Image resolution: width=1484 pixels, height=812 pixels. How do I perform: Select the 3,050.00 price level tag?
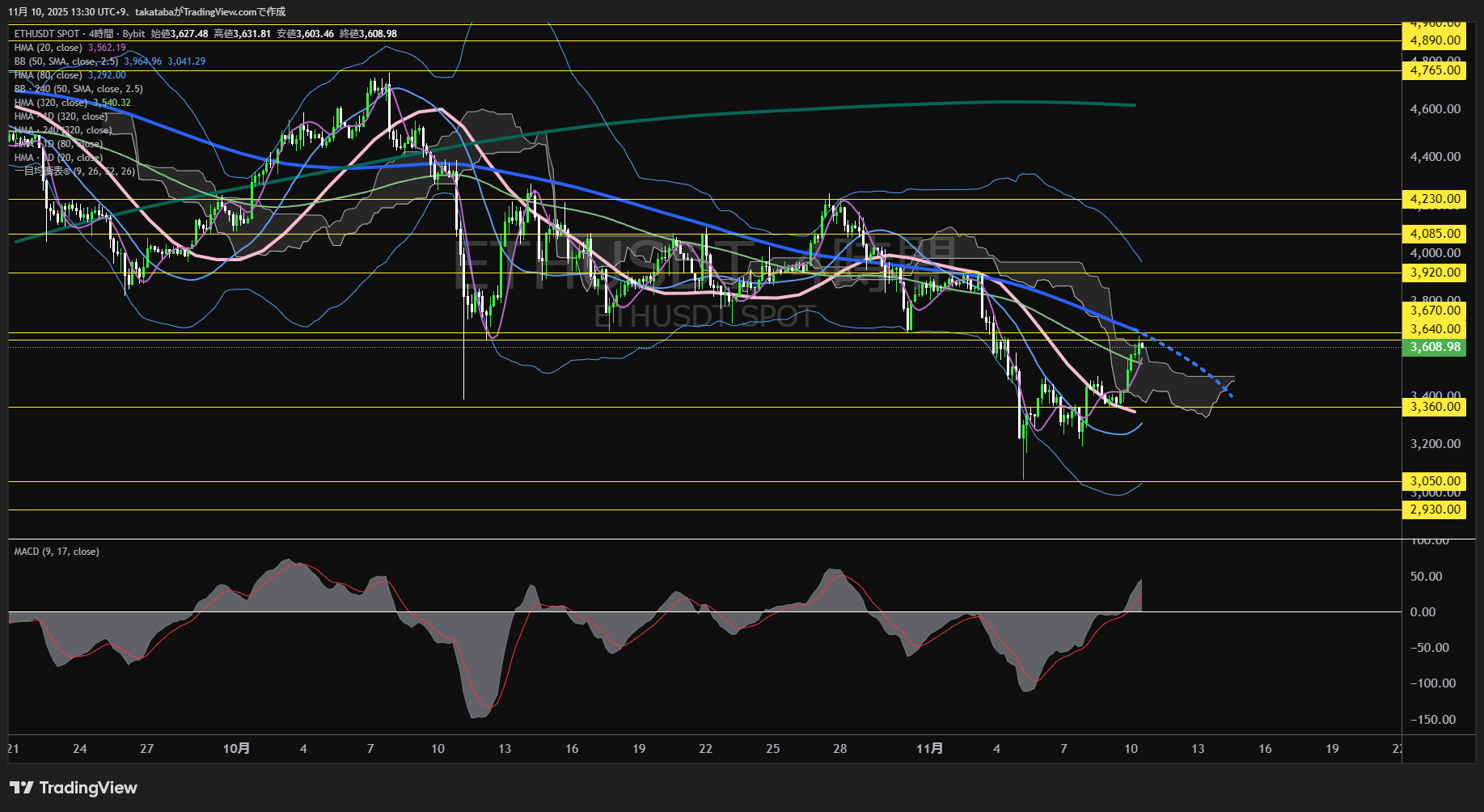click(1435, 481)
